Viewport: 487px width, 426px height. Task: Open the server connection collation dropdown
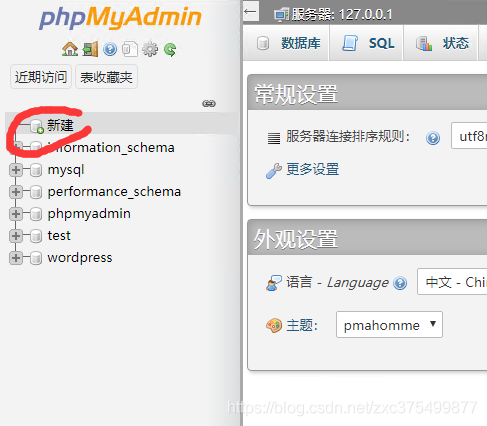tap(469, 136)
